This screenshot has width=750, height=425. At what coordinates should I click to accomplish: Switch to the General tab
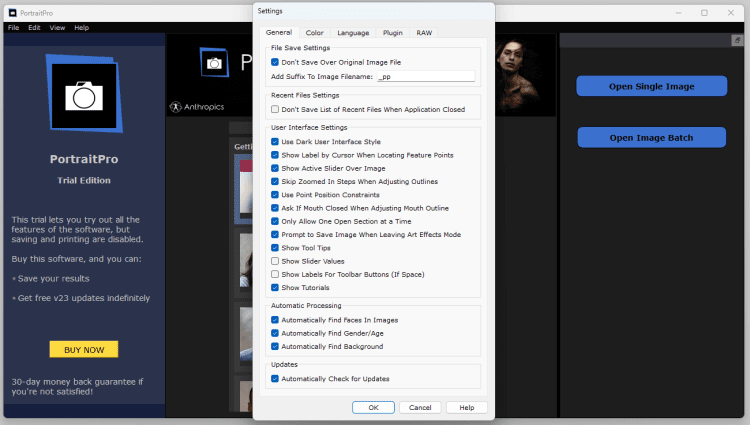[x=279, y=32]
